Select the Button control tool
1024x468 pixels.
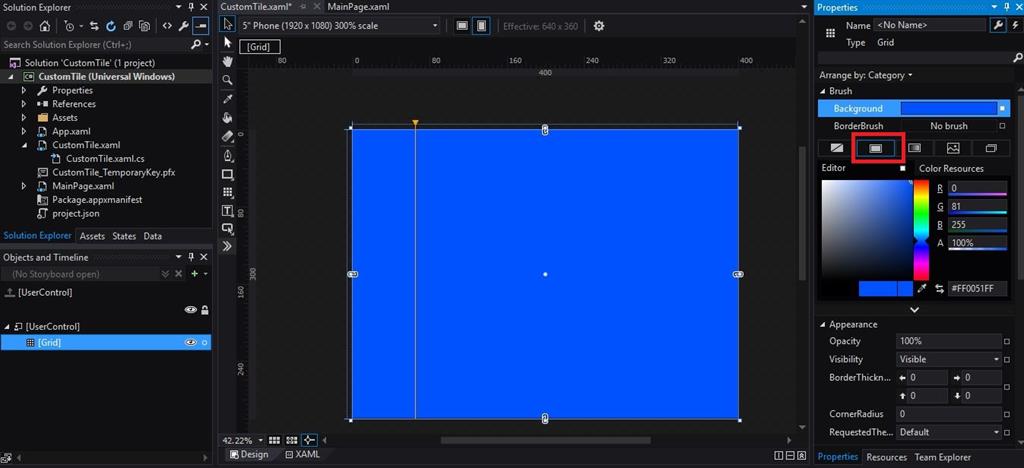[227, 228]
